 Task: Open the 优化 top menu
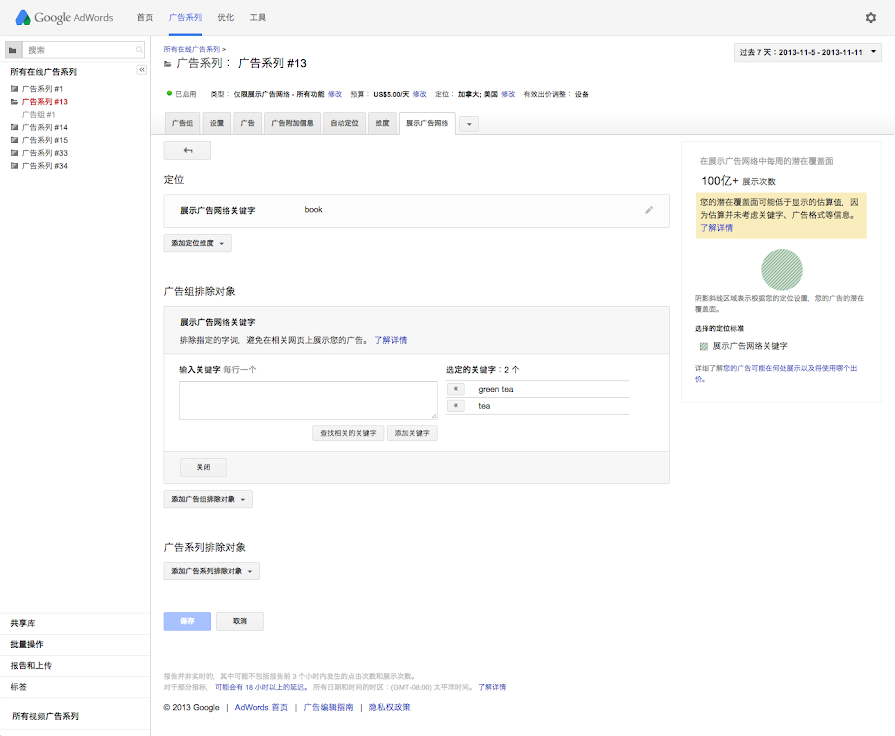coord(226,18)
